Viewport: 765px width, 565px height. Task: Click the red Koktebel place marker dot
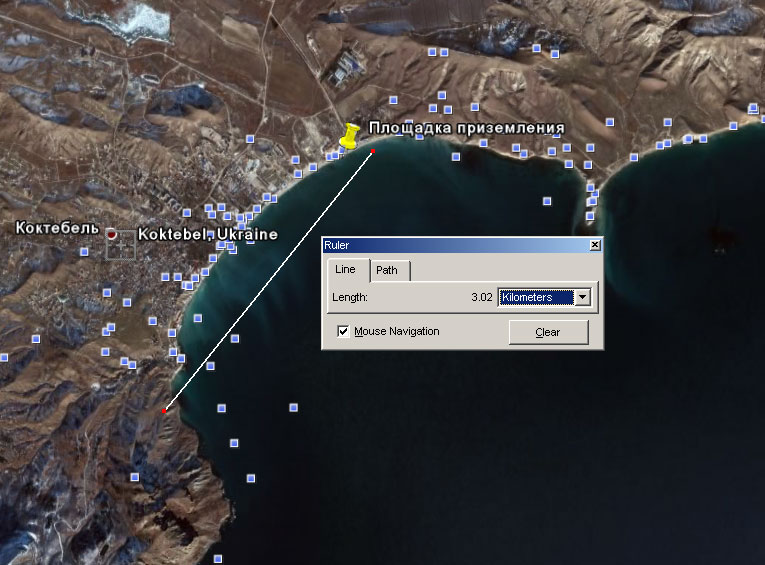[112, 234]
